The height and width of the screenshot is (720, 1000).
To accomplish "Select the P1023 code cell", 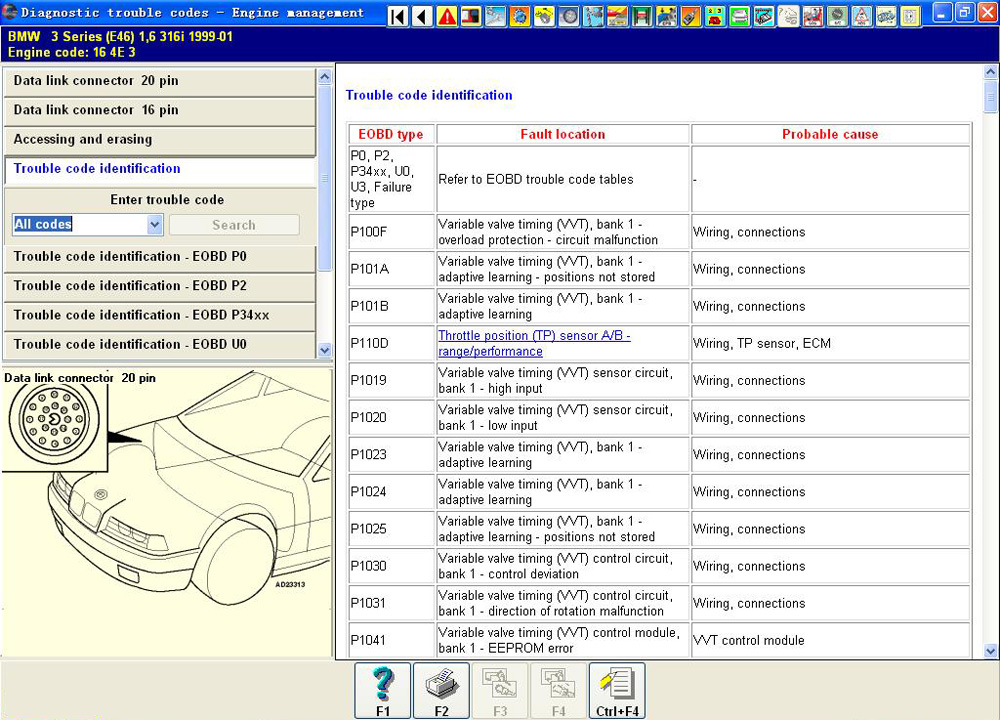I will pyautogui.click(x=392, y=454).
